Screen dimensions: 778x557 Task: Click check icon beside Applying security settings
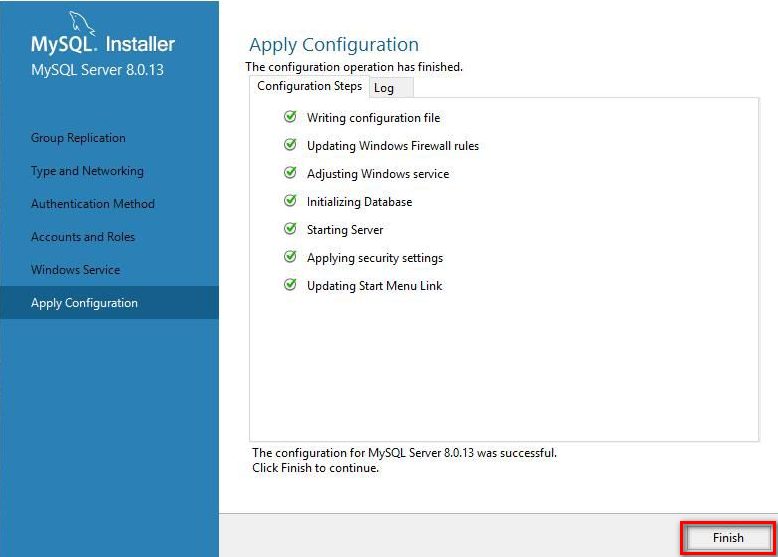click(x=290, y=256)
